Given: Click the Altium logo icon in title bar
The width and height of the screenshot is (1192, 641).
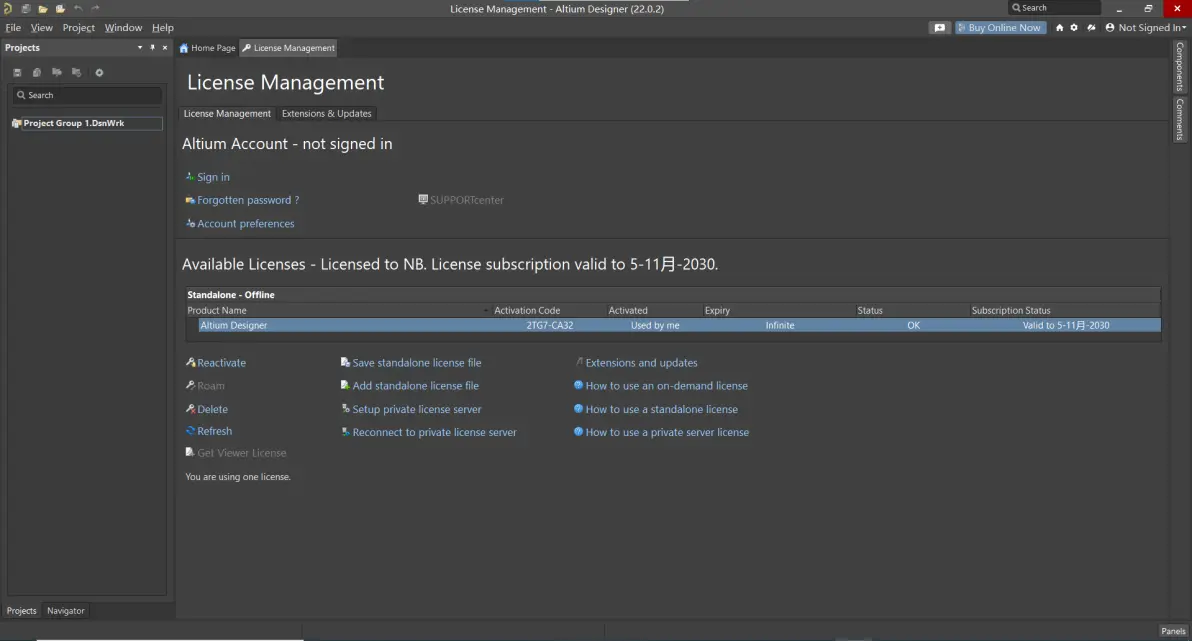Looking at the screenshot, I should [7, 8].
